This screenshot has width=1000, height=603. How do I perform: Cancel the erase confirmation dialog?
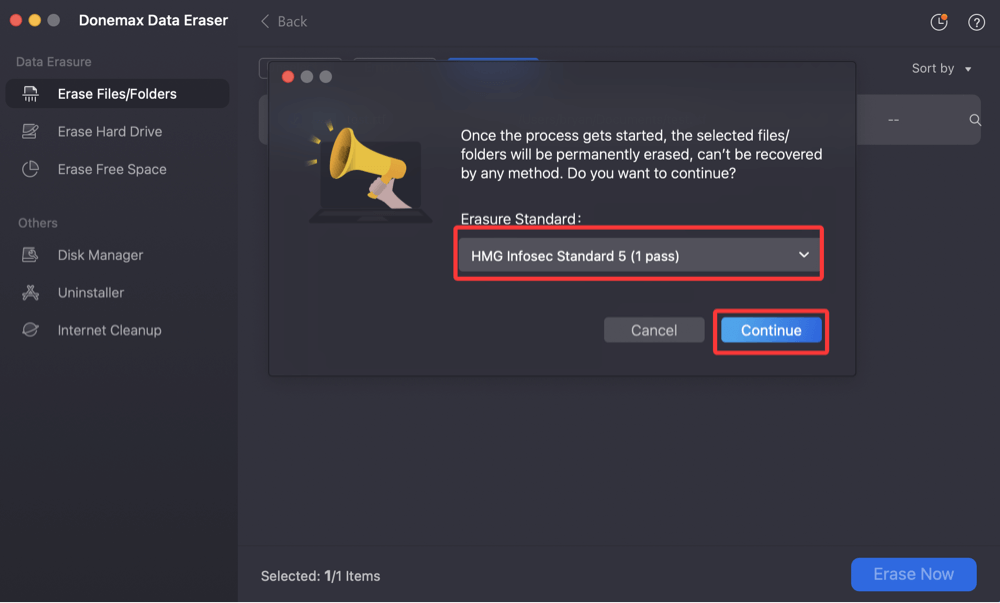(x=654, y=329)
